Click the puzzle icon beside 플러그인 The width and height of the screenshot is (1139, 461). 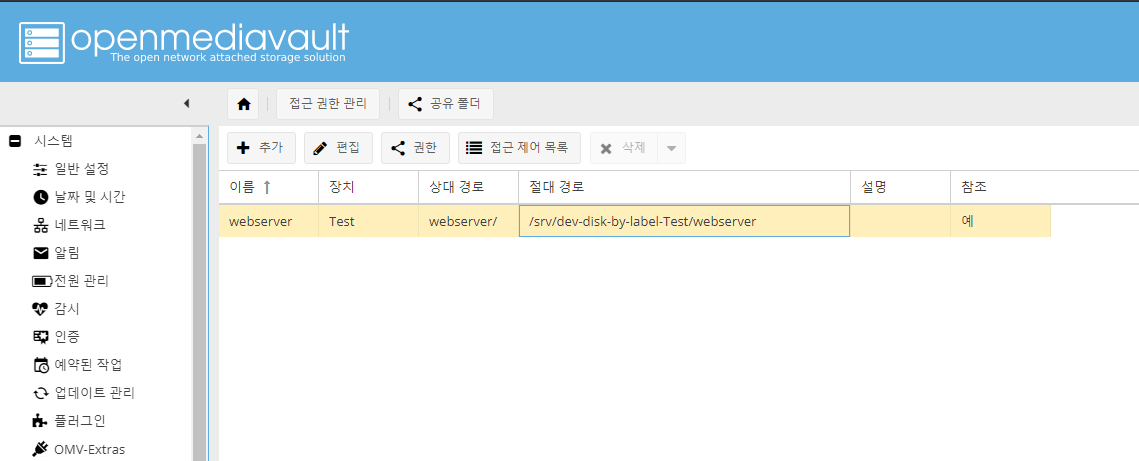tap(41, 421)
